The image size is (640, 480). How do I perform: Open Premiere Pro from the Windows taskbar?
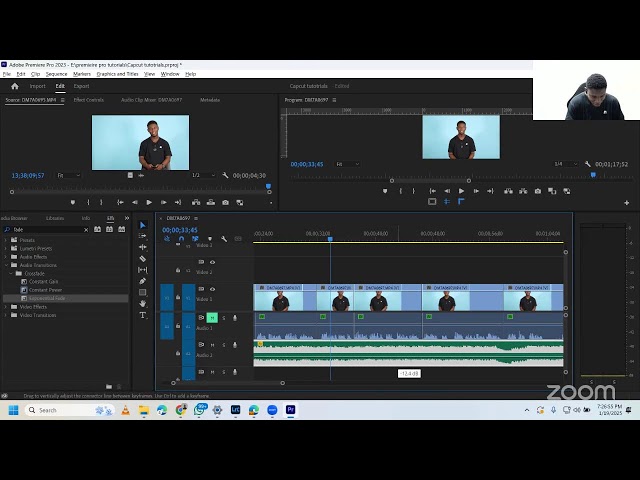pos(290,409)
